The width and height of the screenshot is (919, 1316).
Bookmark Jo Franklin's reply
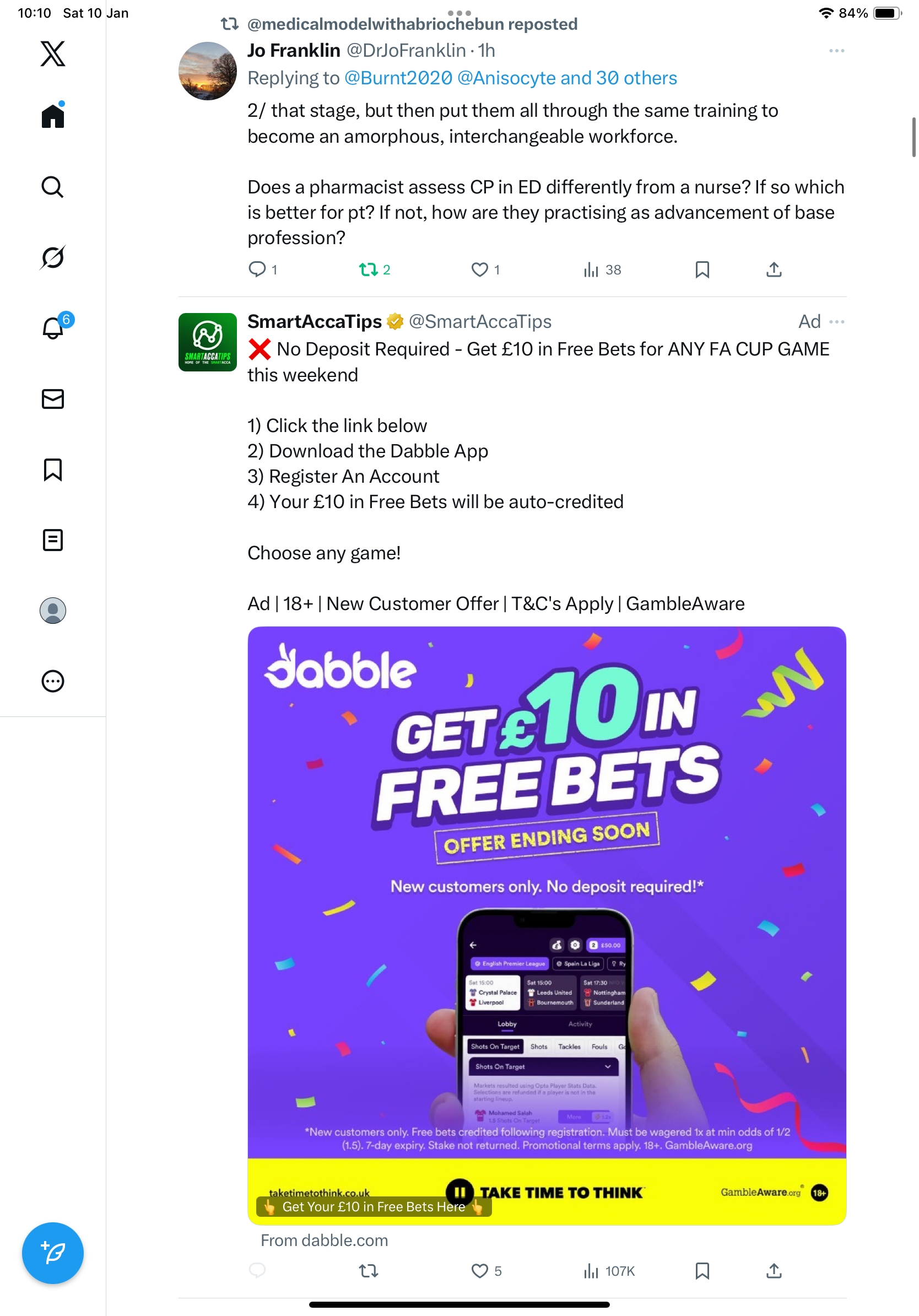click(702, 269)
